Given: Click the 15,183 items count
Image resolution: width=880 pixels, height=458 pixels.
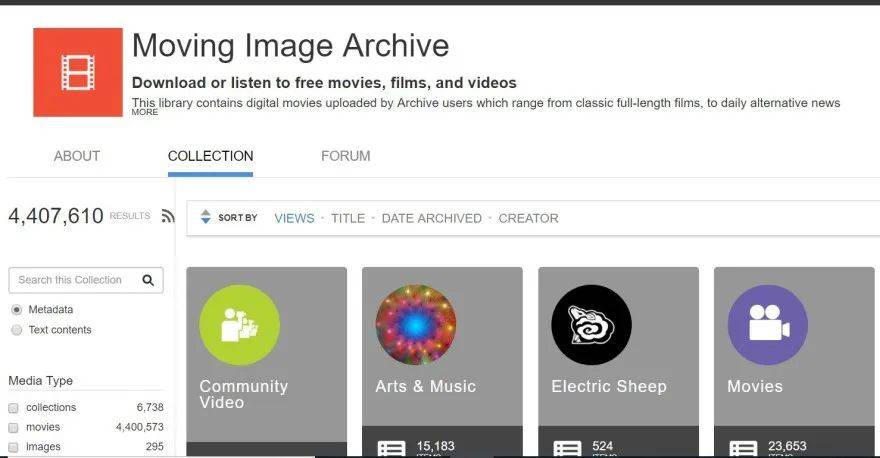Looking at the screenshot, I should [x=436, y=446].
